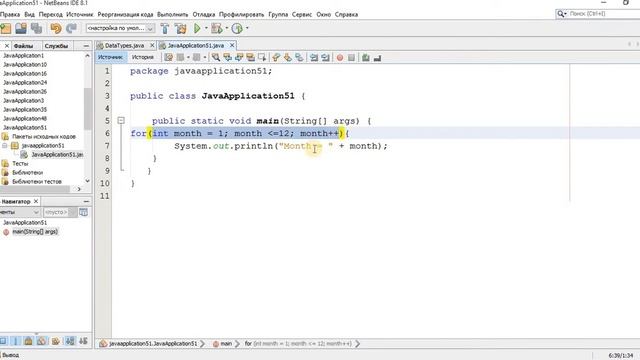Toggle fully qualified names in Navigator
The image size is (640, 360).
(56, 341)
